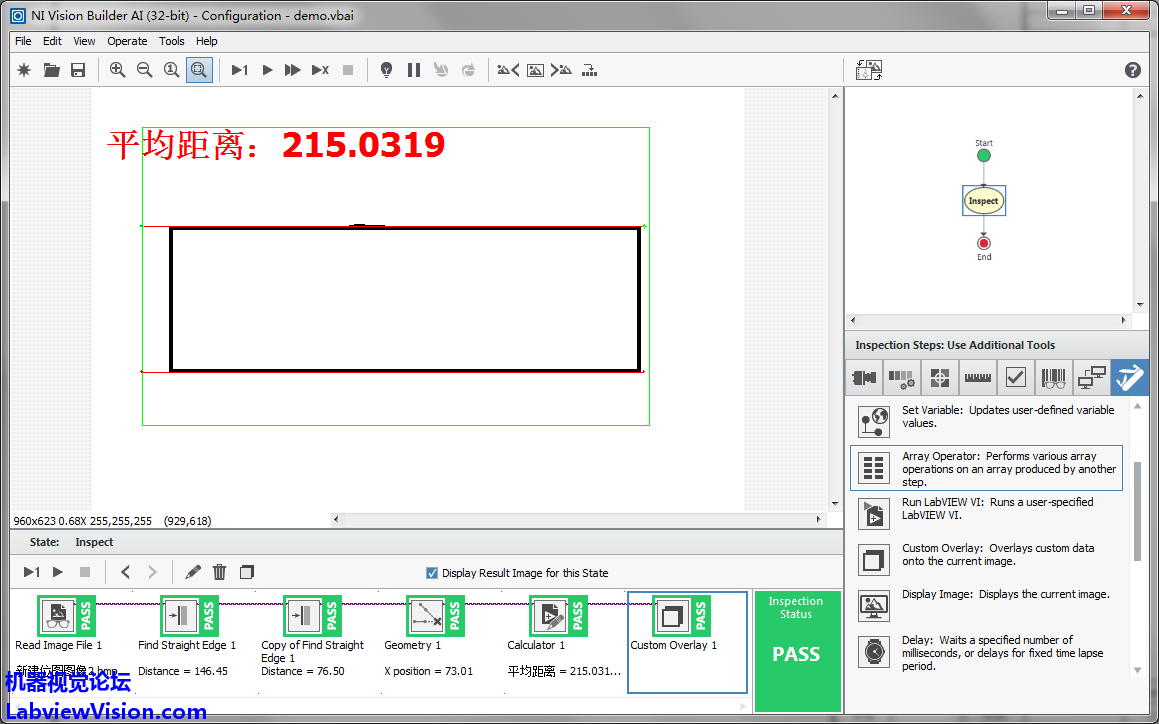This screenshot has height=724, width=1159.
Task: Switch to the Measure Features ruler tab
Action: 976,378
